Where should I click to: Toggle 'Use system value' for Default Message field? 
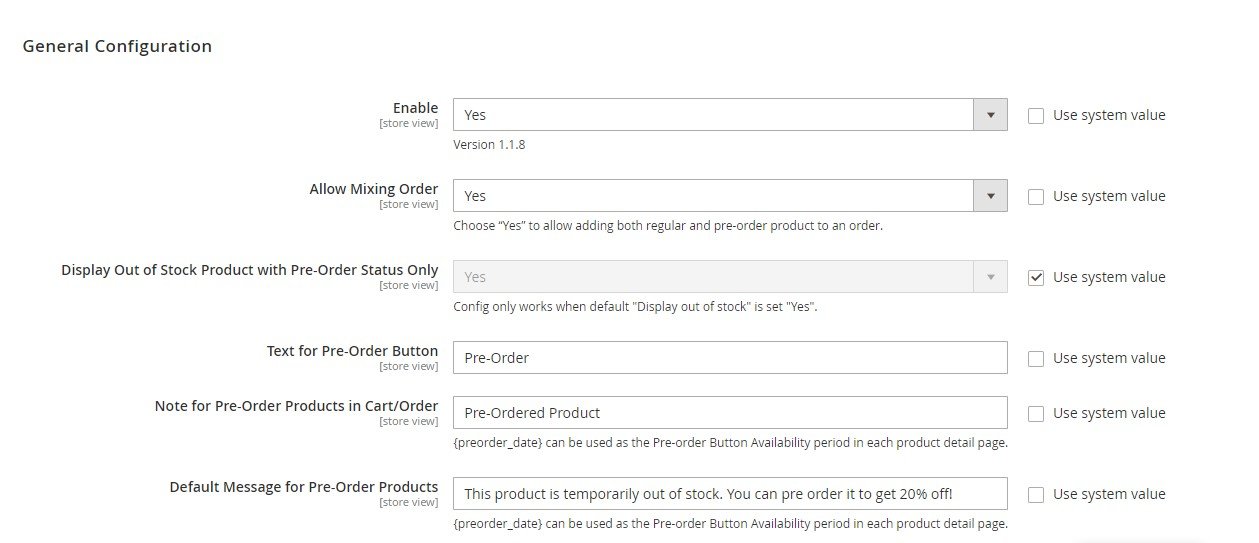(x=1036, y=494)
